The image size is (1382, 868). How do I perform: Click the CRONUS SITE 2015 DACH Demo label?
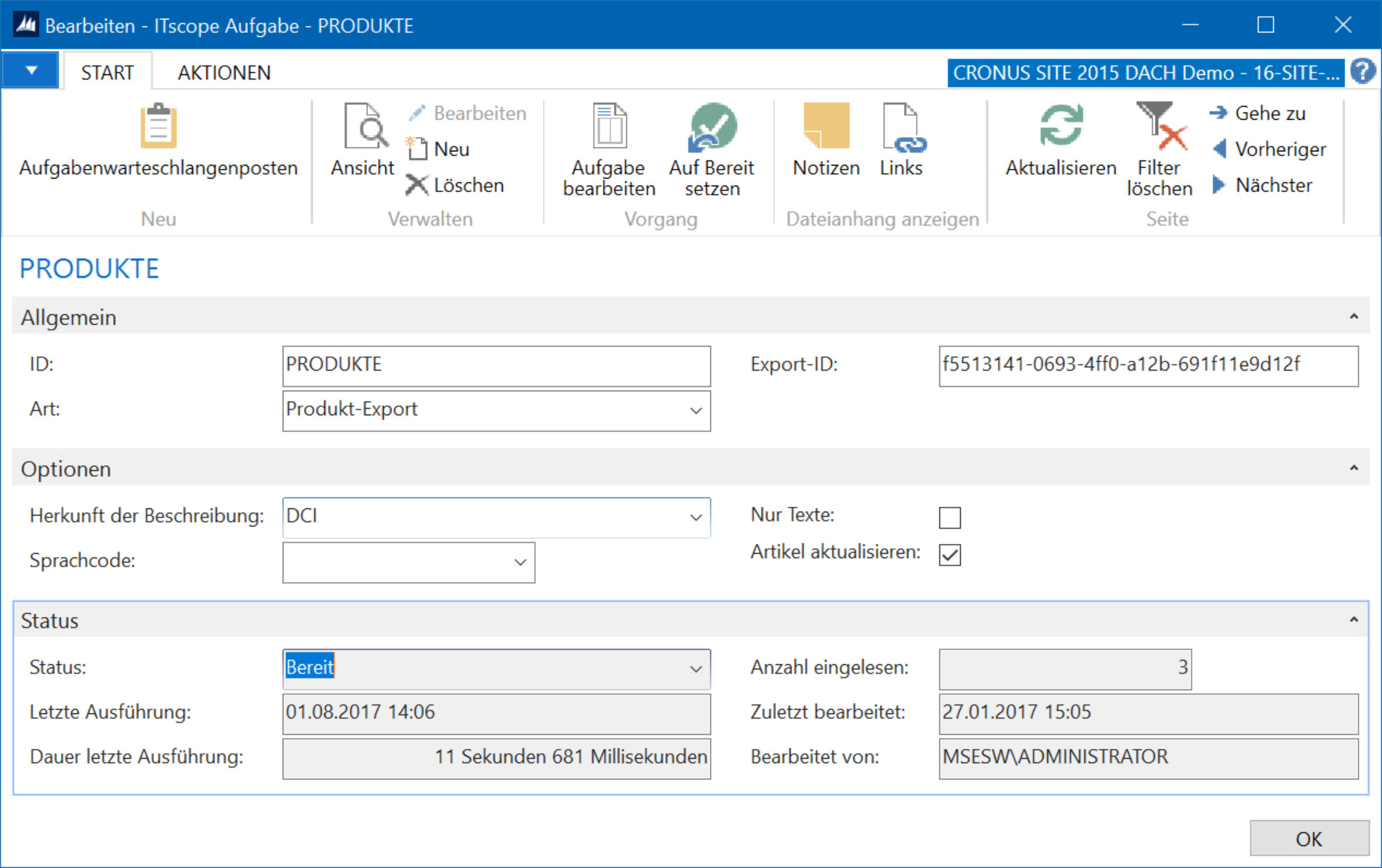[1146, 72]
